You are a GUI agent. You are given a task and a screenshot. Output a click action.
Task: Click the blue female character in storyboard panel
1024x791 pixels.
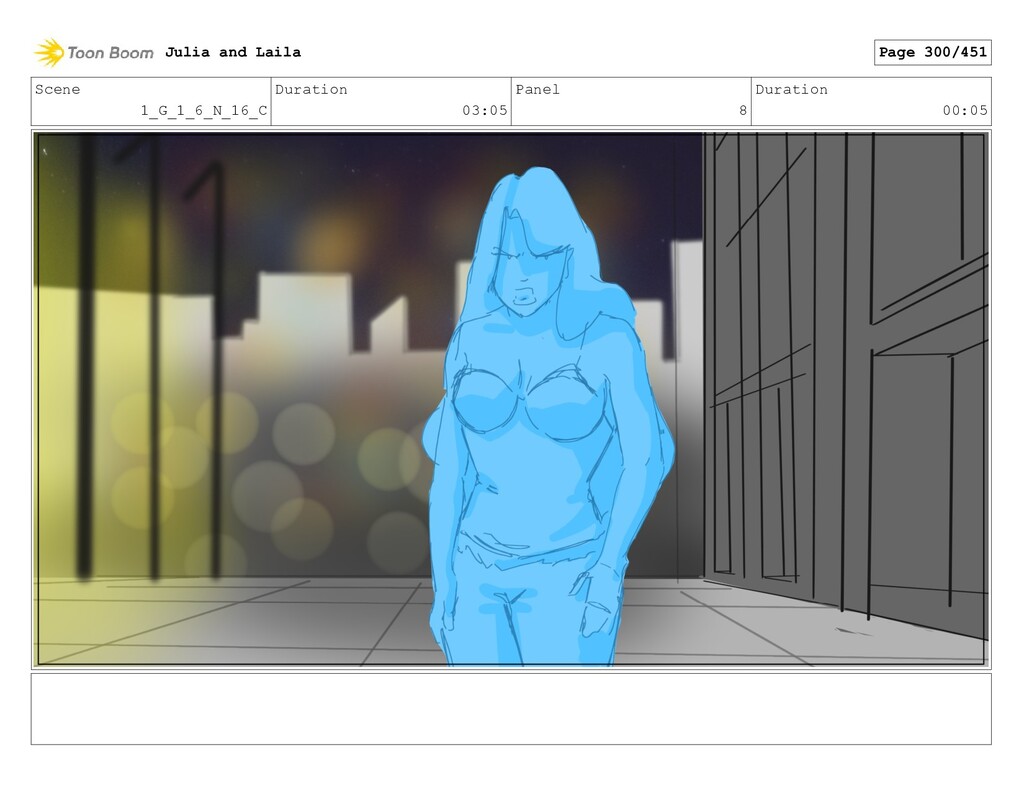(x=547, y=418)
